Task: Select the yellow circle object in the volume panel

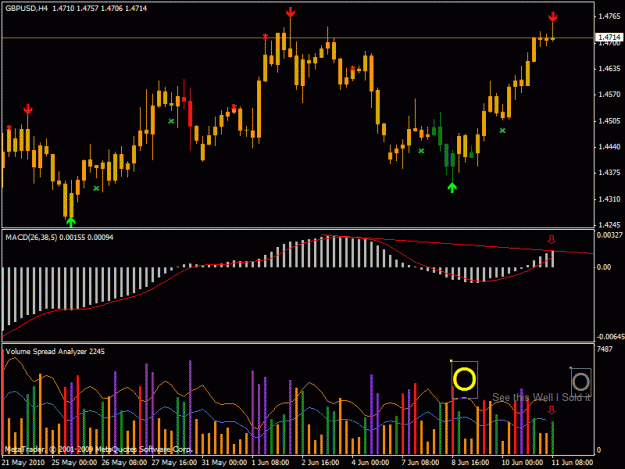Action: [x=464, y=379]
